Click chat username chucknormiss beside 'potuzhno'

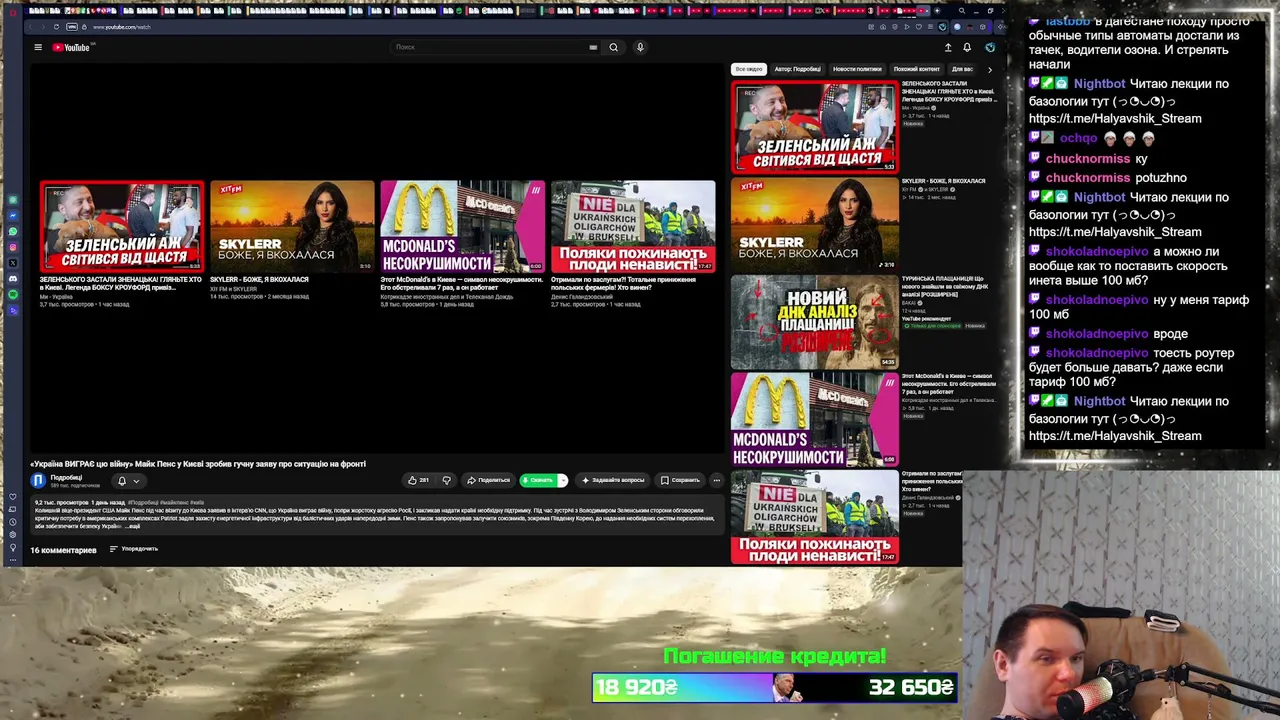pos(1088,178)
